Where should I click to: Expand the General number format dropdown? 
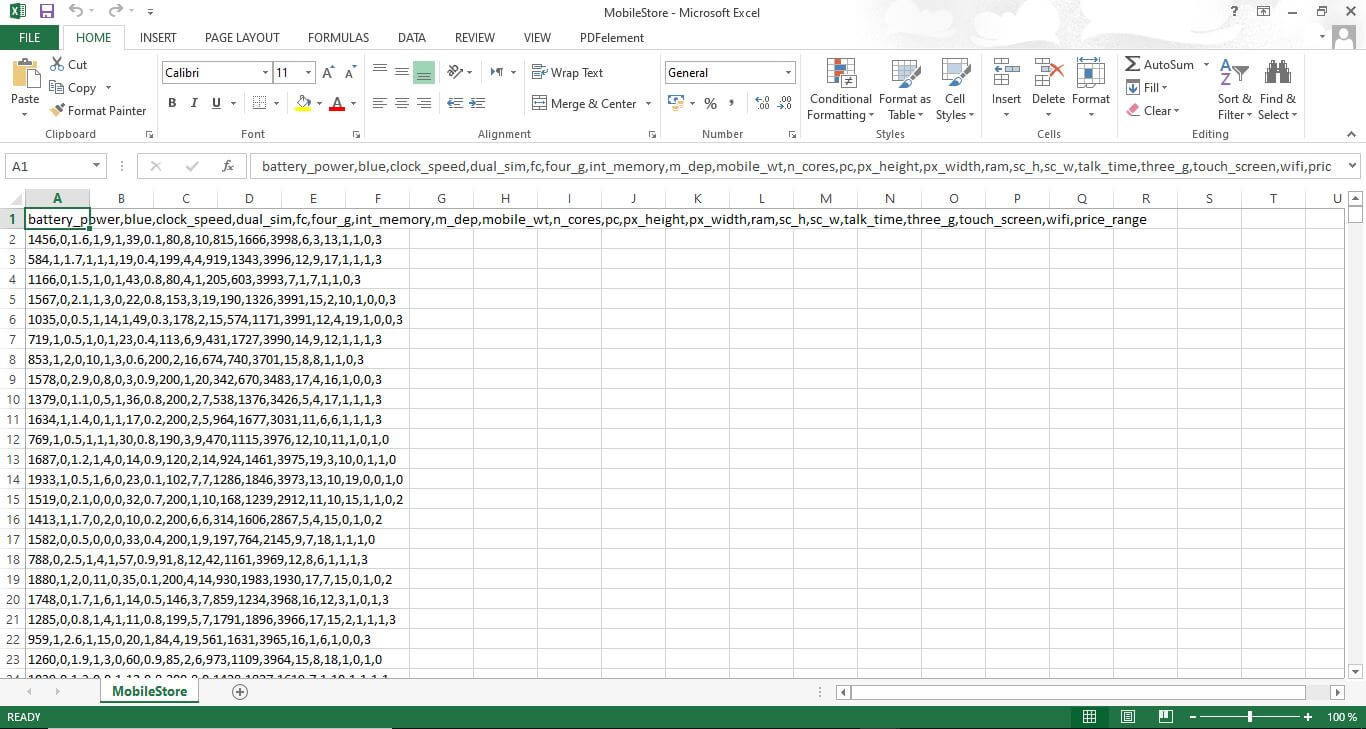click(788, 73)
